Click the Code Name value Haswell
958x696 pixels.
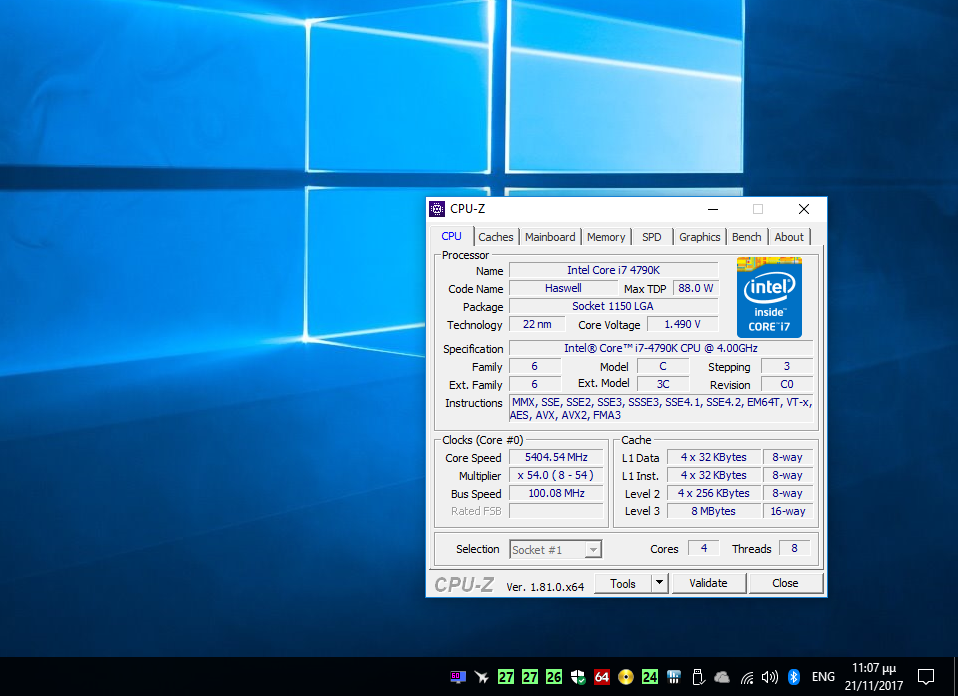tap(563, 288)
